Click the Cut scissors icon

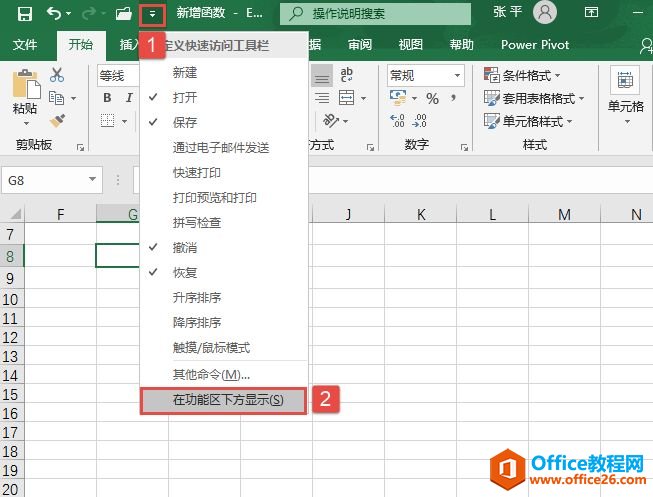click(57, 75)
